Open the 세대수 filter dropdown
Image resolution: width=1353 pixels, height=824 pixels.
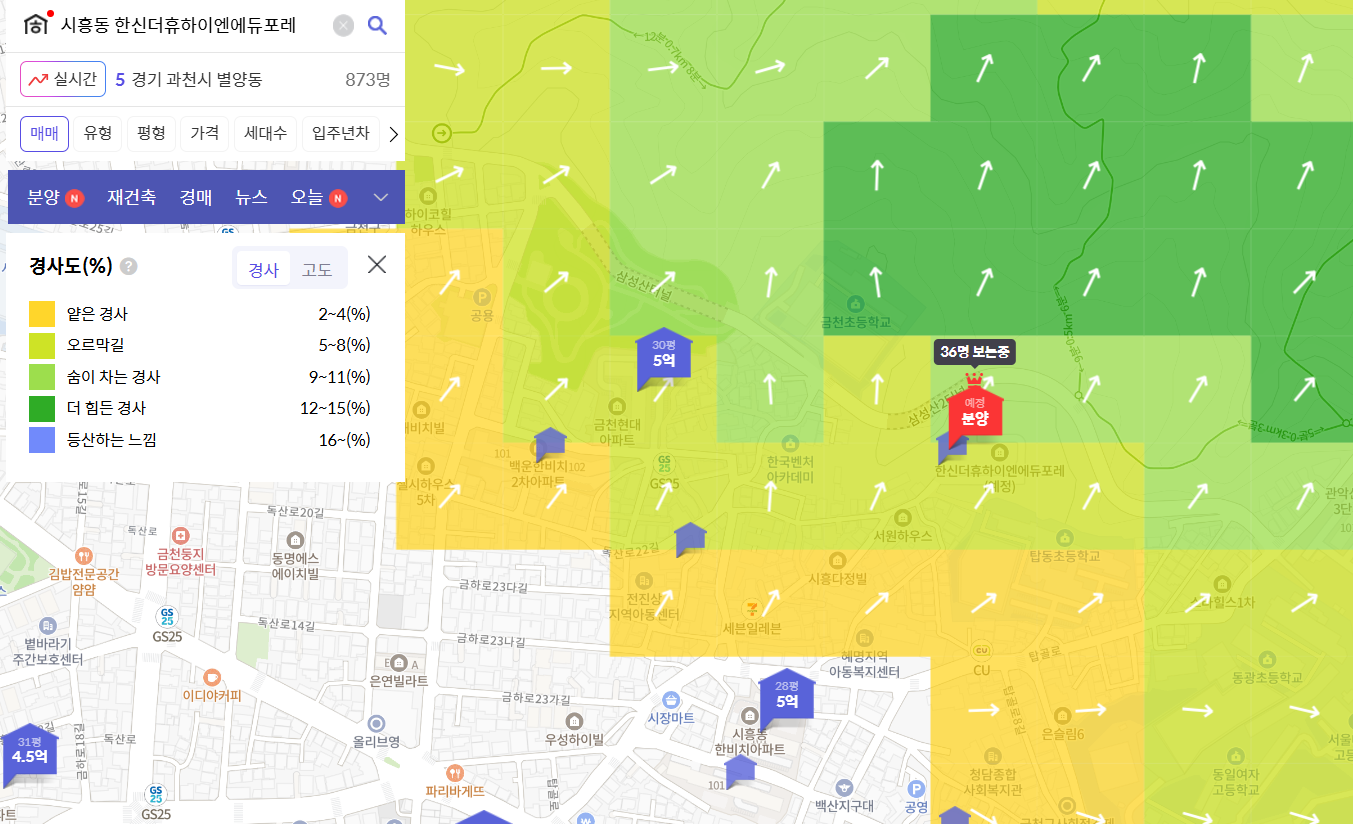point(265,134)
